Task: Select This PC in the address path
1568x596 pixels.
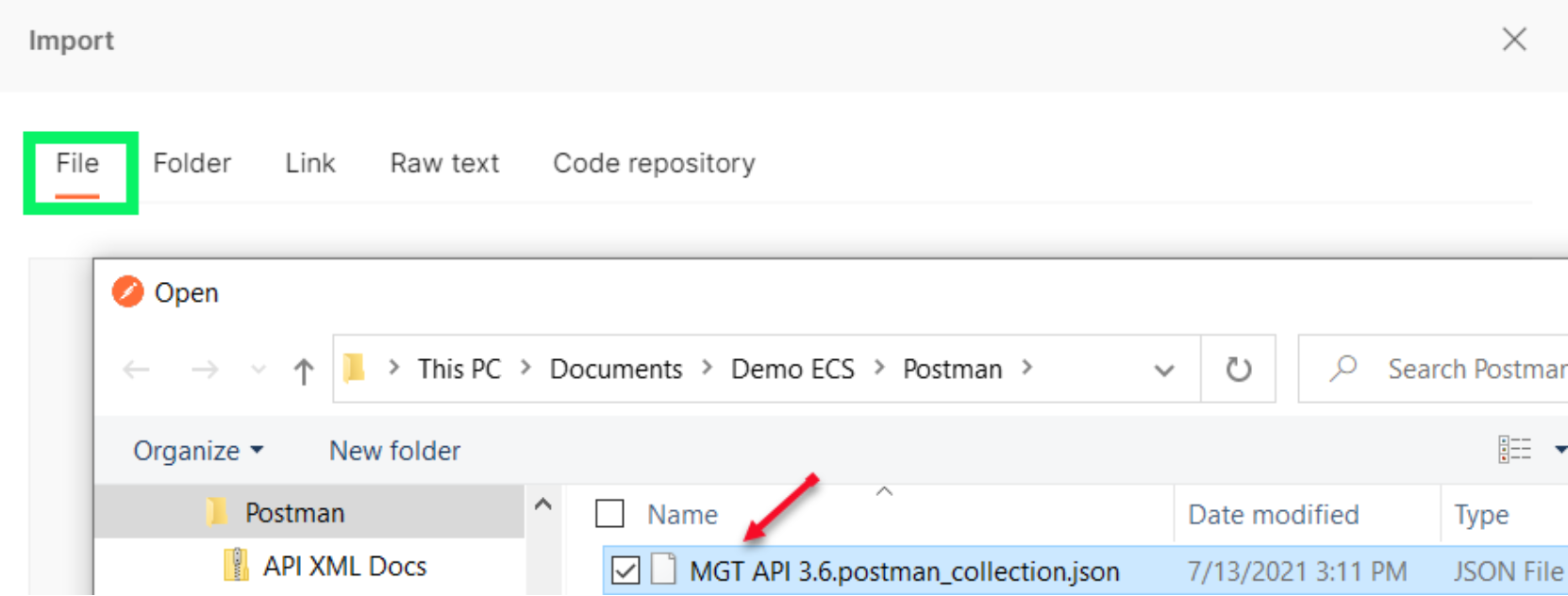Action: [459, 369]
